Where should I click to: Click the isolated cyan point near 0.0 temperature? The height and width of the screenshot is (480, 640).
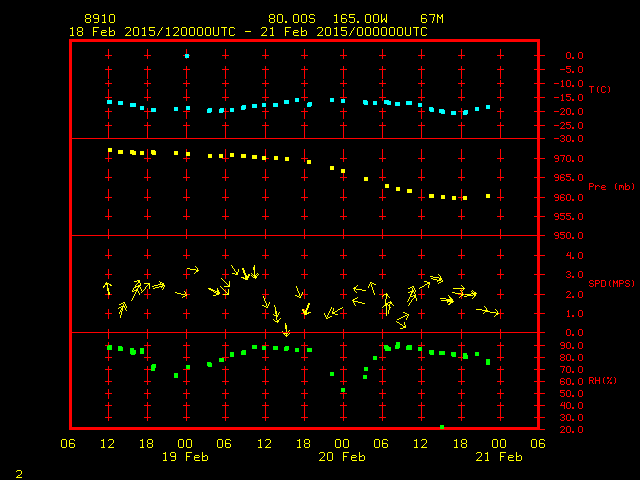(x=187, y=56)
